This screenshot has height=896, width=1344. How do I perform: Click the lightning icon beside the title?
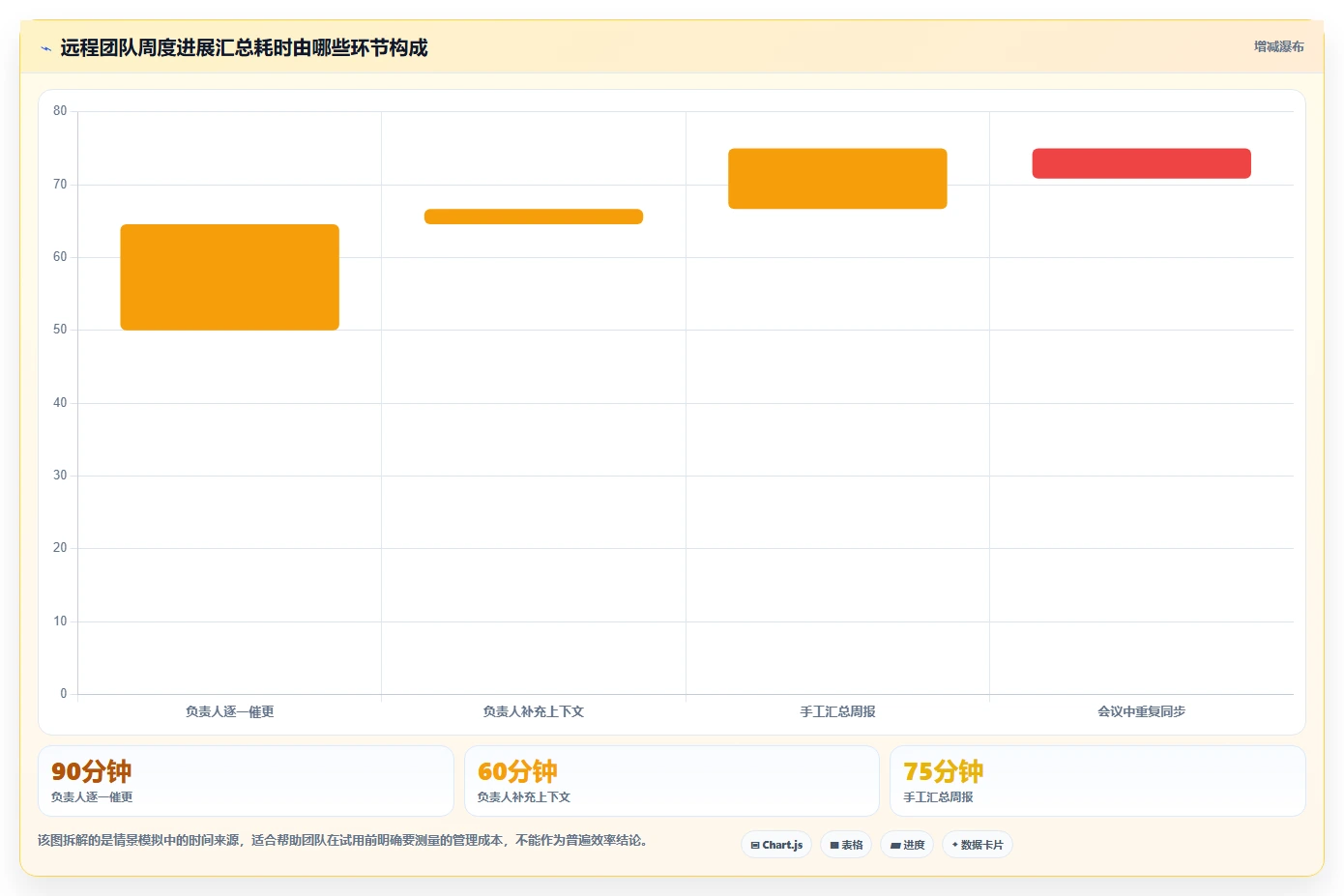tap(45, 48)
